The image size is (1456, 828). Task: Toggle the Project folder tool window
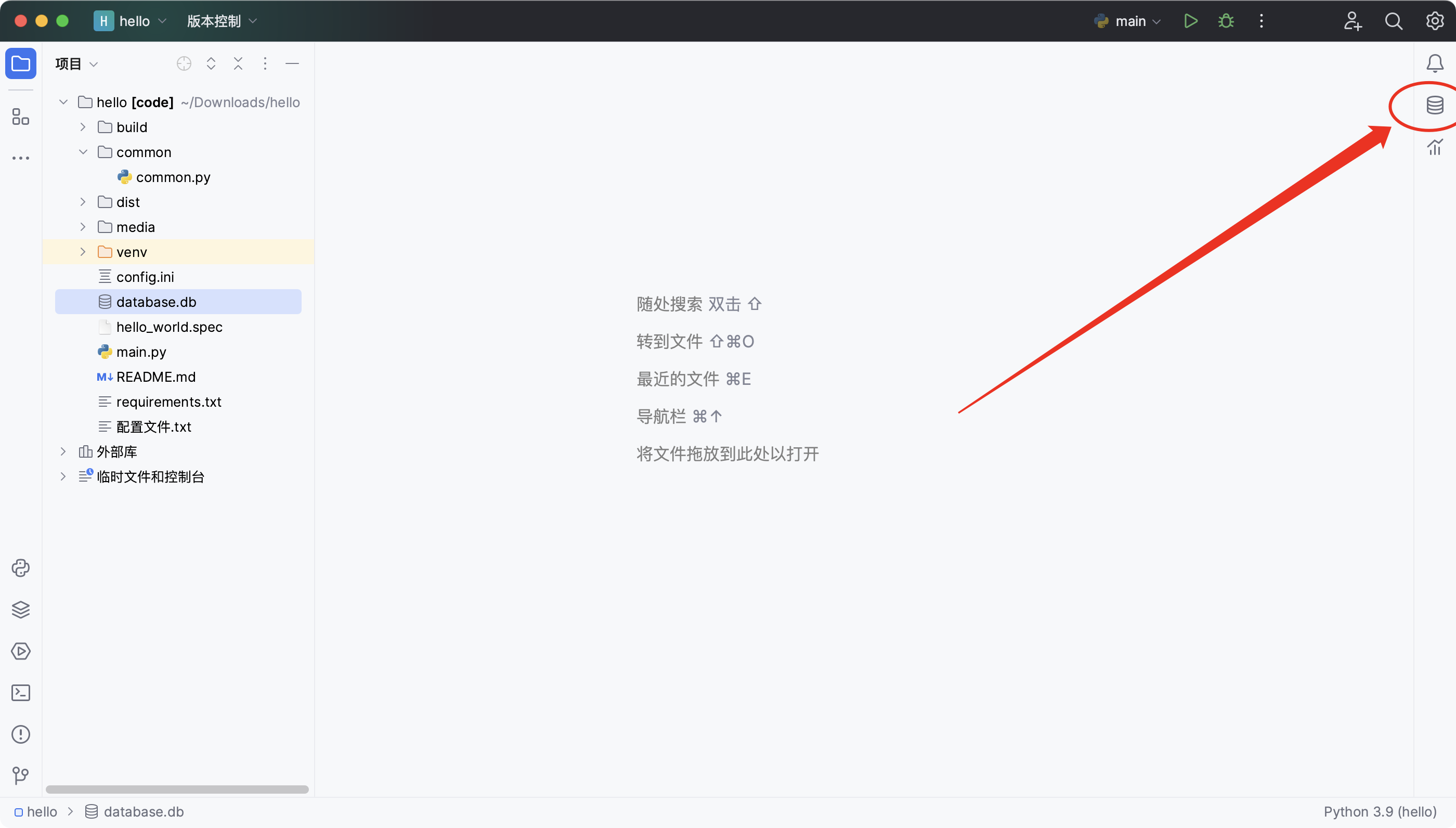[x=20, y=63]
